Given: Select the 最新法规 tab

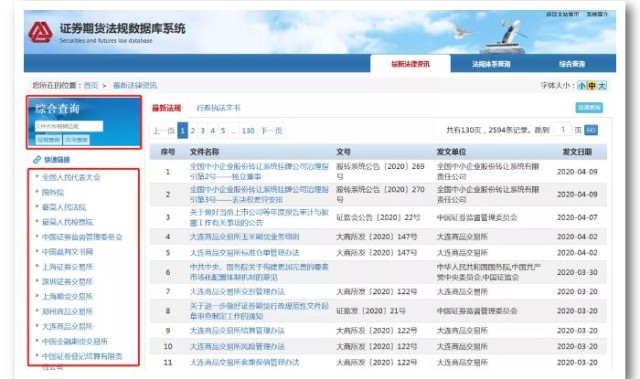Looking at the screenshot, I should point(167,108).
